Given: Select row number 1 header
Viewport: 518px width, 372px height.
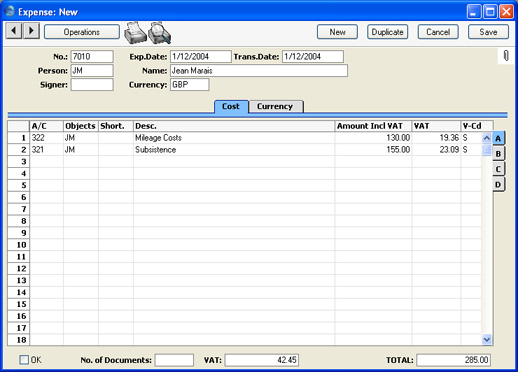Looking at the screenshot, I should pos(19,138).
